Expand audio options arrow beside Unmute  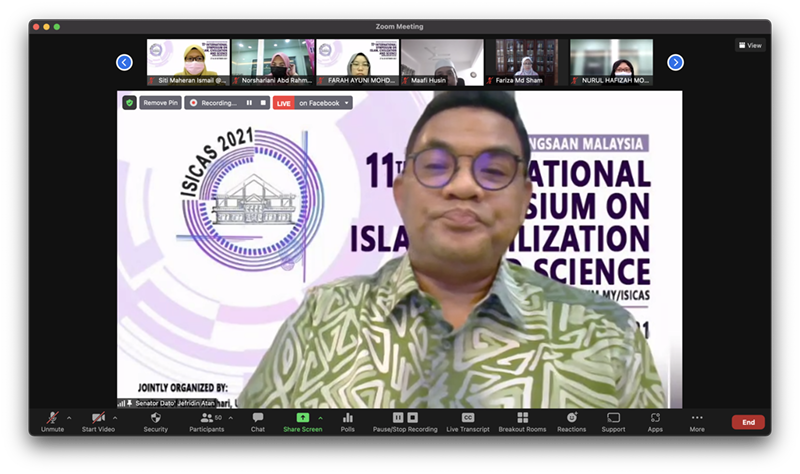[x=69, y=418]
